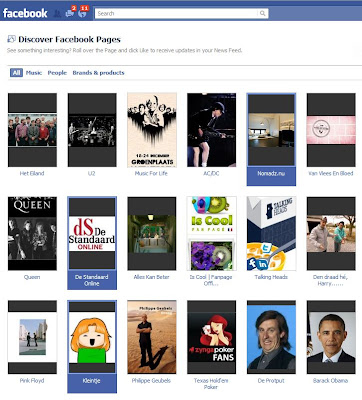Open the Kleintje cartoon thumbnail

pyautogui.click(x=92, y=337)
